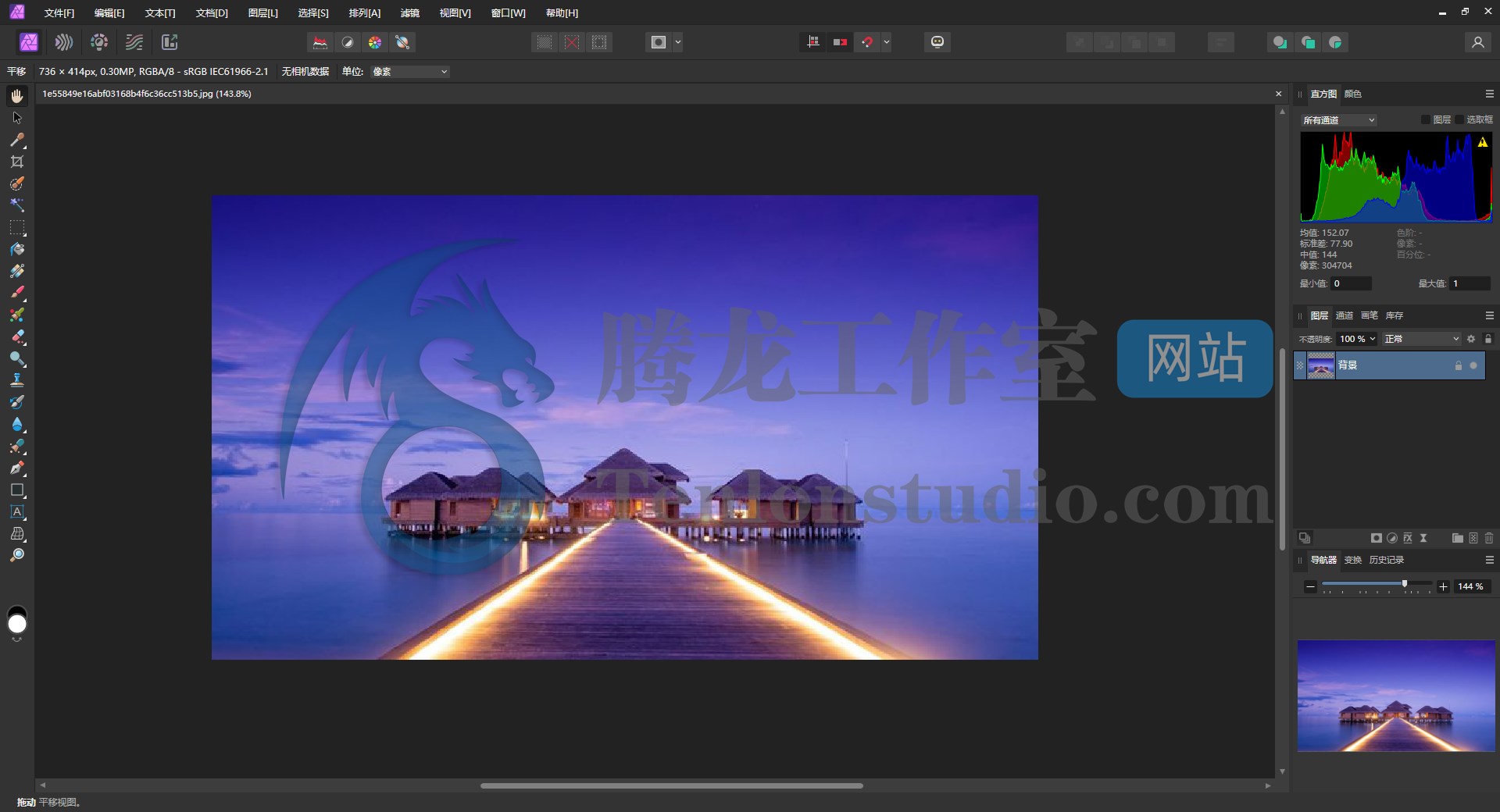Add layer effects with FX icon
The image size is (1500, 812).
(1408, 538)
